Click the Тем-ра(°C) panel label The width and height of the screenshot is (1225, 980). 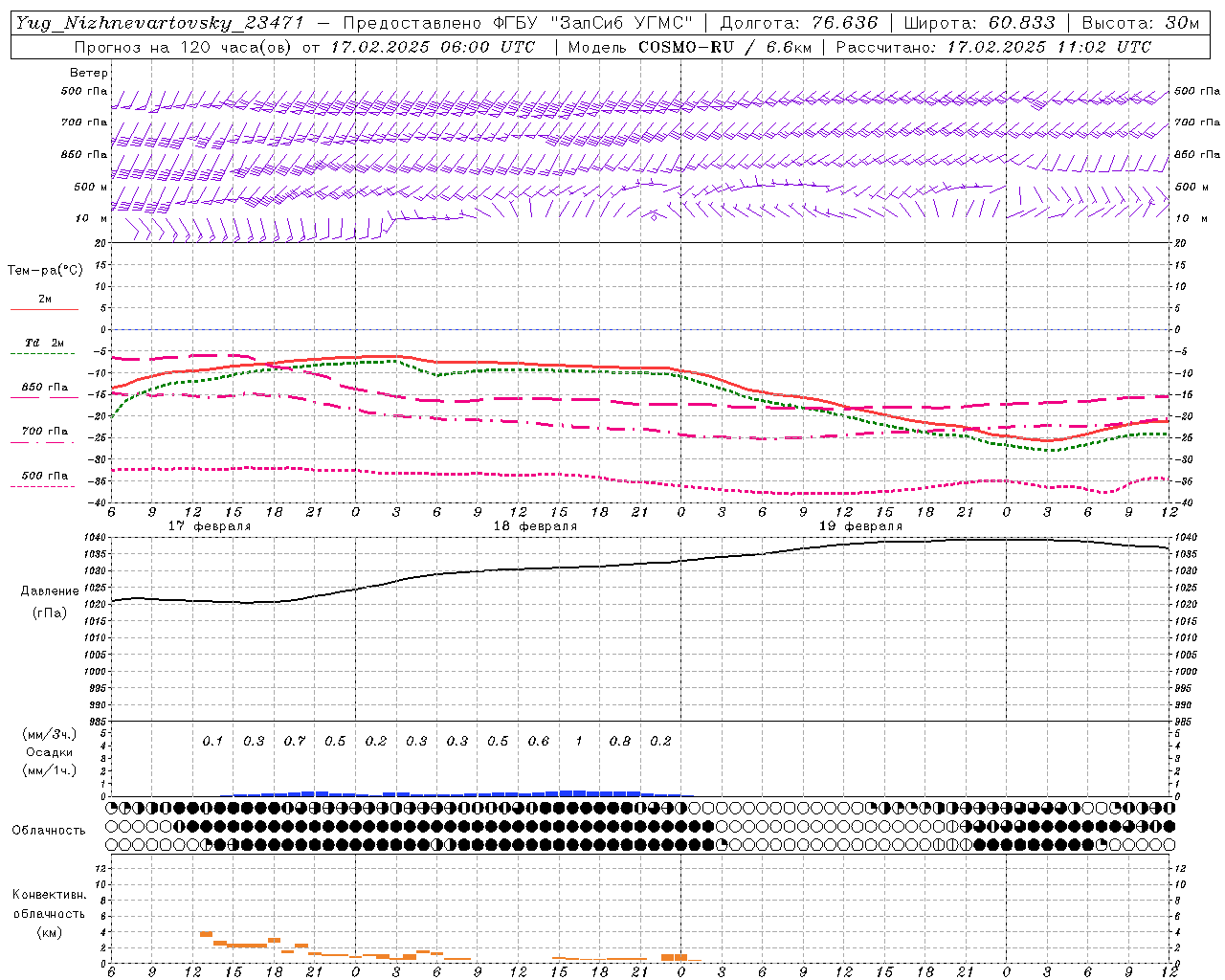pyautogui.click(x=45, y=271)
